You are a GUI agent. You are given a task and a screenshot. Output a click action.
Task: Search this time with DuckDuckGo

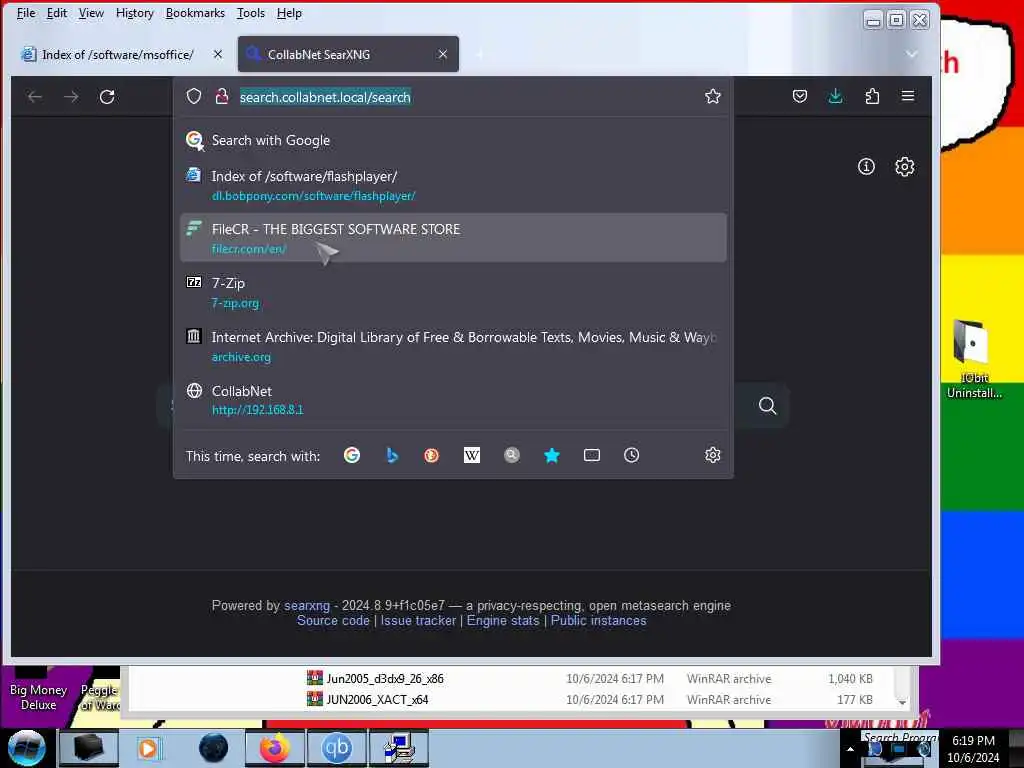tap(432, 455)
